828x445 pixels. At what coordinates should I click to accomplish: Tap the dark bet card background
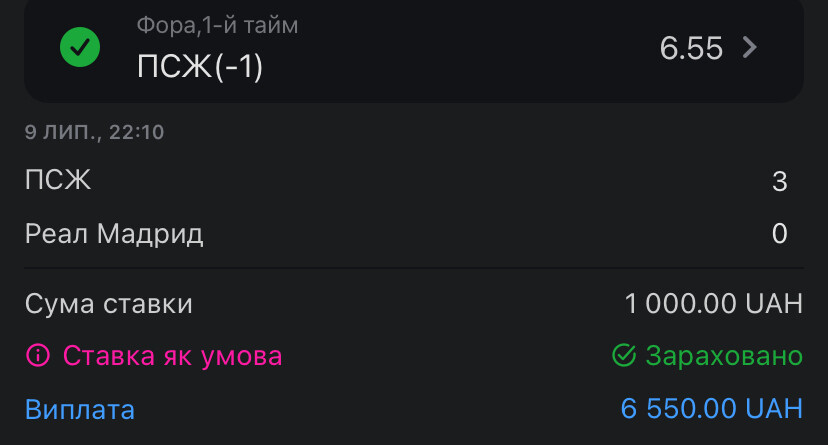[x=414, y=51]
